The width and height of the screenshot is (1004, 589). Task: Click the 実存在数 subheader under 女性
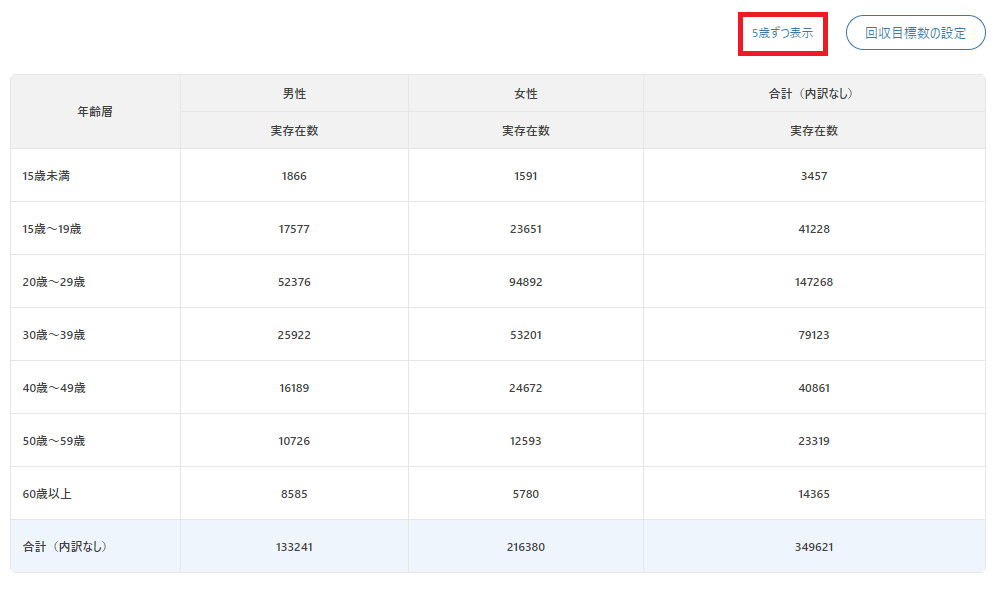click(x=526, y=131)
